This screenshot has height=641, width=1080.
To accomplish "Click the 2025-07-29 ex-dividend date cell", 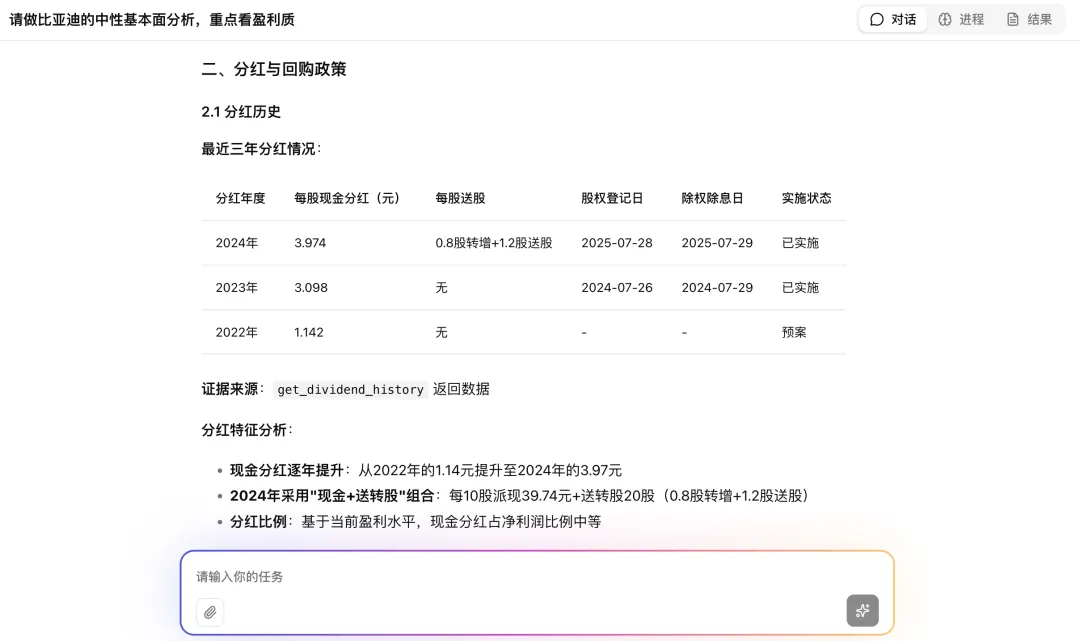I will point(717,243).
